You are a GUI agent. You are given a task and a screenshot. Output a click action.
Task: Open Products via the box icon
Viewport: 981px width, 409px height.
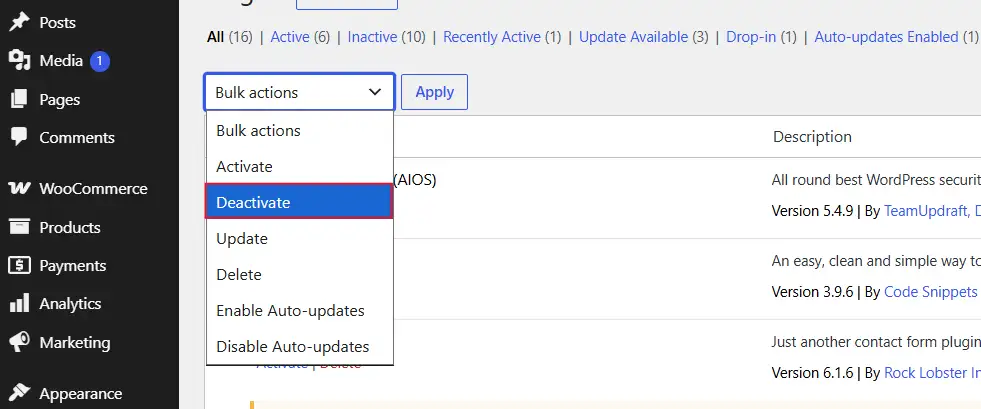click(x=19, y=227)
